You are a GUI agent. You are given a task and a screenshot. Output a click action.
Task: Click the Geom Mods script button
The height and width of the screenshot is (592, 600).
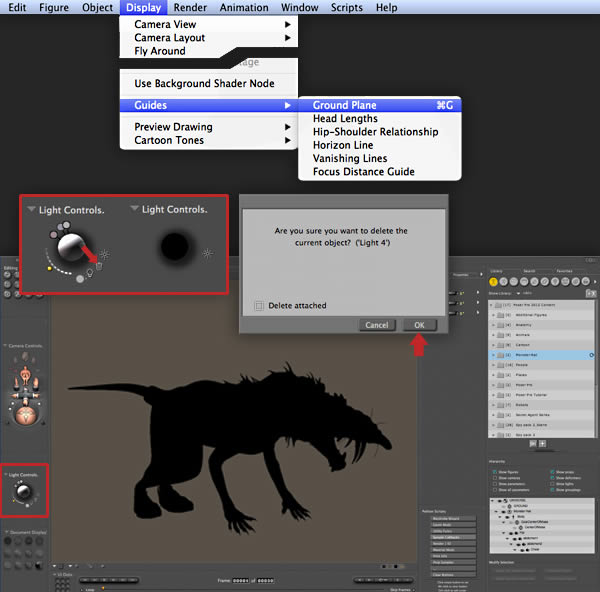(x=454, y=525)
